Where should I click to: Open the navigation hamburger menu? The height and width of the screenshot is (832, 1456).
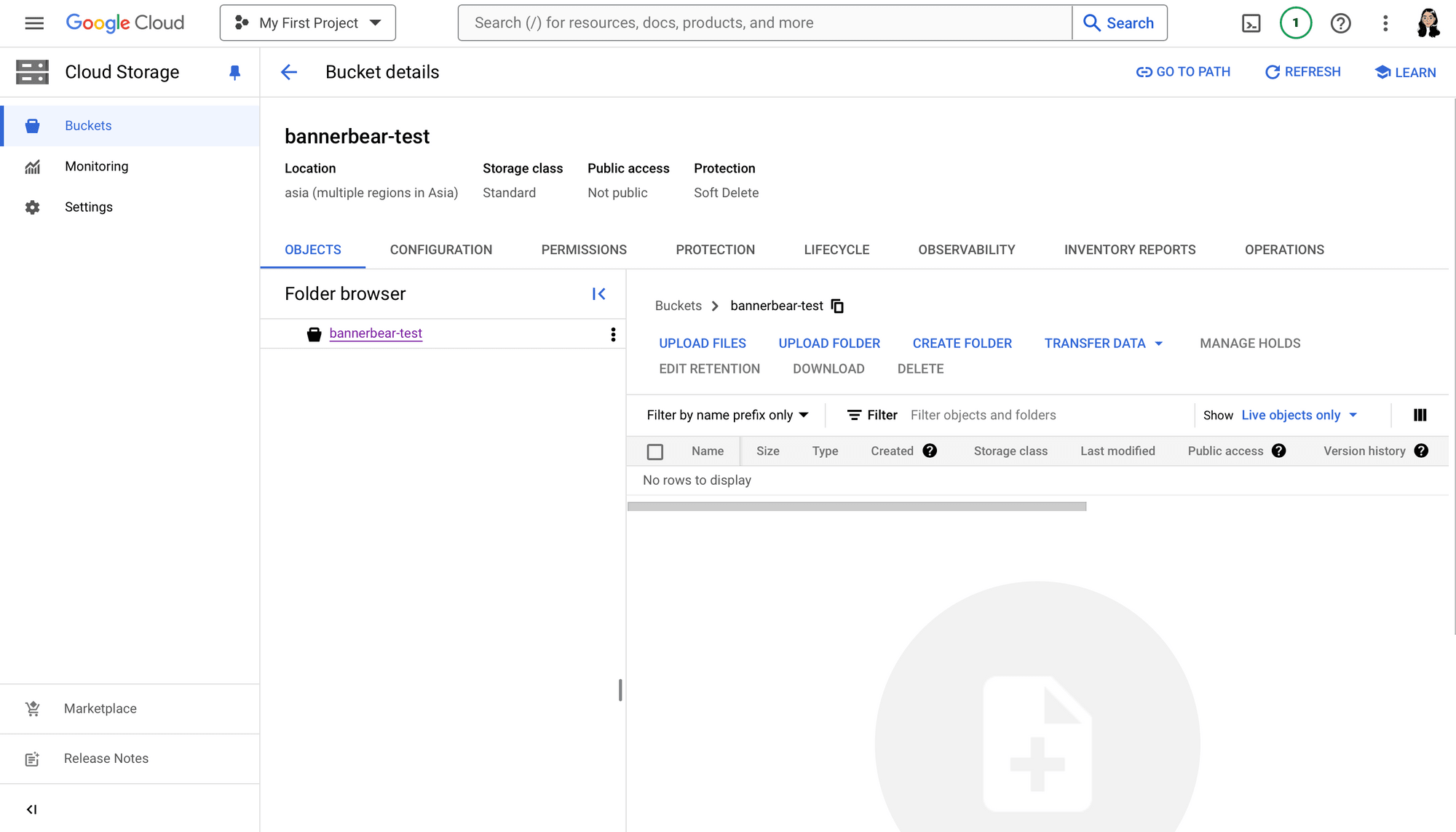[x=33, y=23]
